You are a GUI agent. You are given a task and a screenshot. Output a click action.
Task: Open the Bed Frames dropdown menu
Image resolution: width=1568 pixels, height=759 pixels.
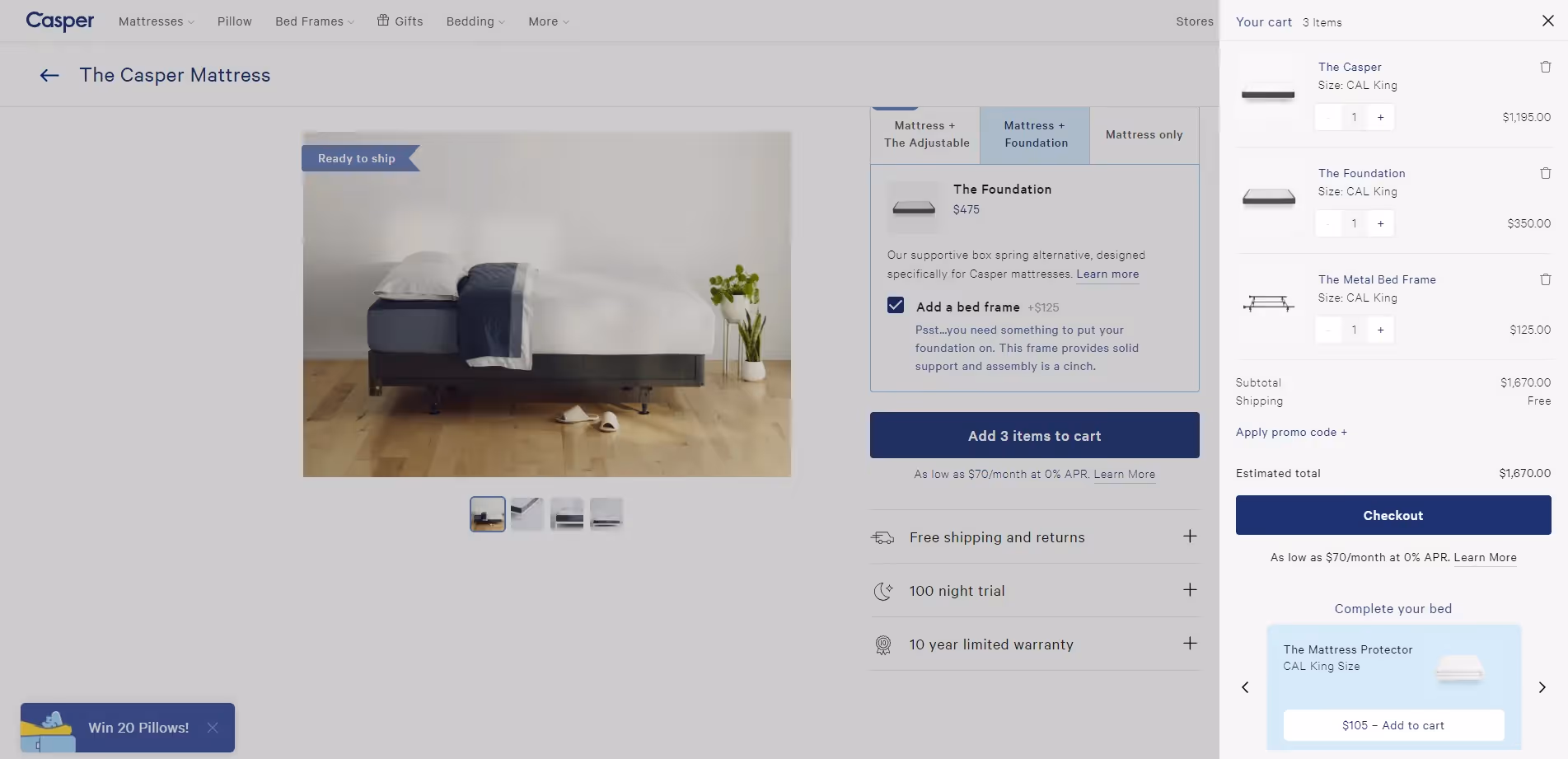(x=315, y=21)
